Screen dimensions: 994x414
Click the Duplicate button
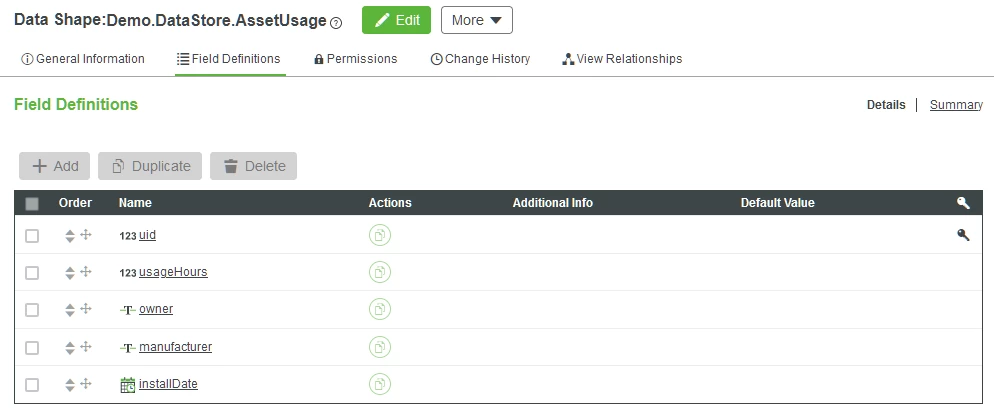click(150, 166)
